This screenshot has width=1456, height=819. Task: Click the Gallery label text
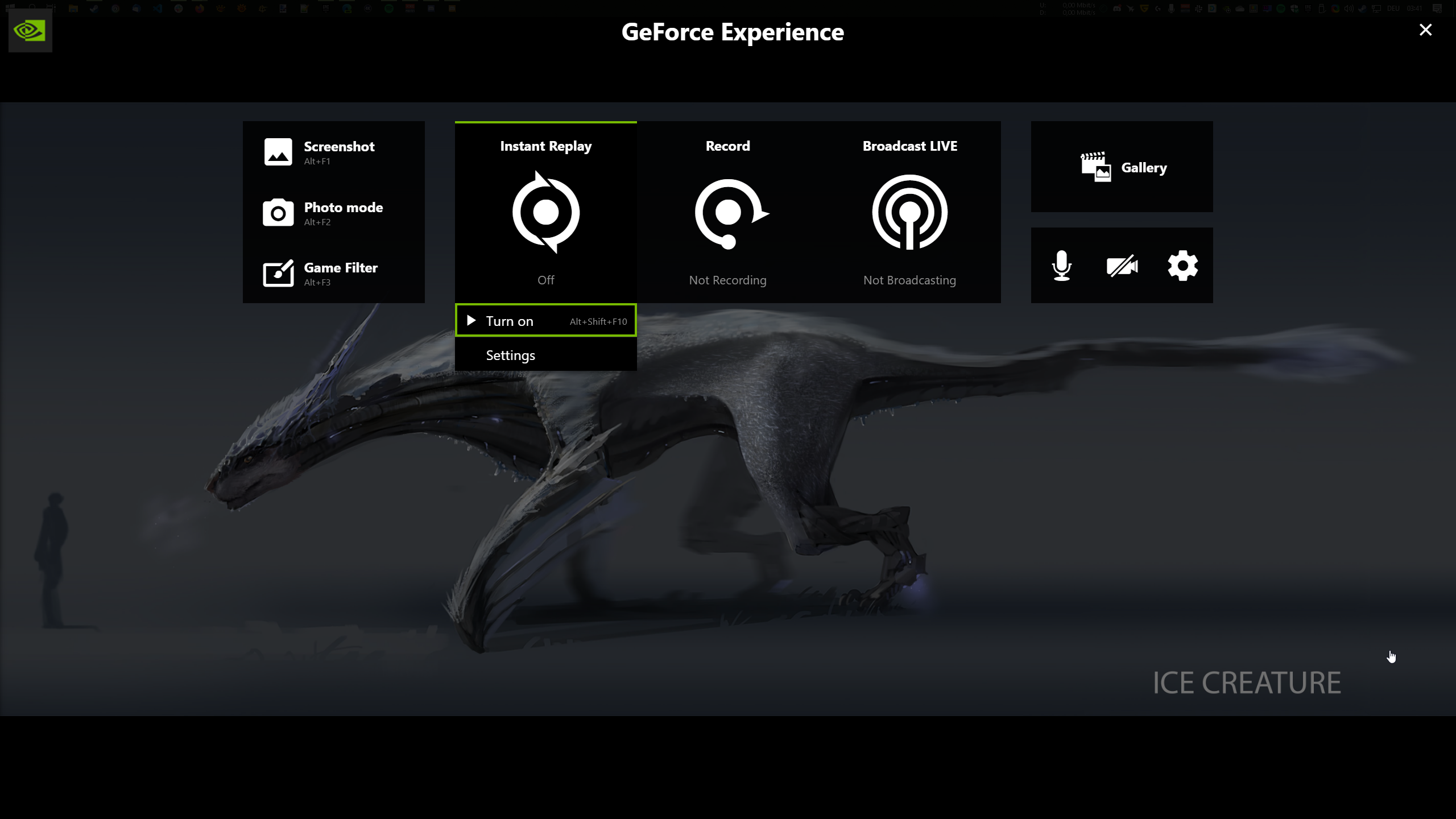pyautogui.click(x=1144, y=168)
